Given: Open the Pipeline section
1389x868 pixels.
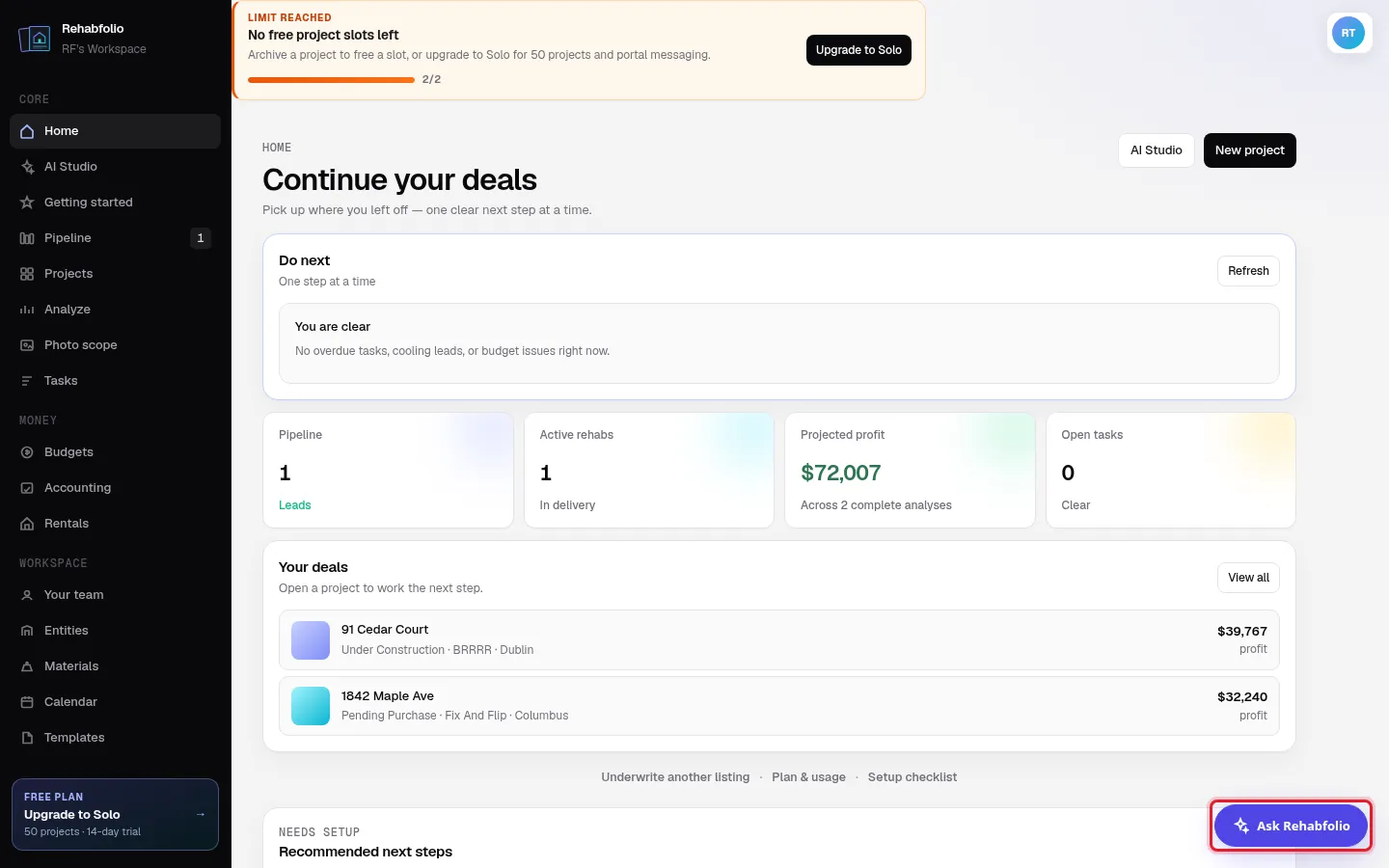Looking at the screenshot, I should (115, 238).
